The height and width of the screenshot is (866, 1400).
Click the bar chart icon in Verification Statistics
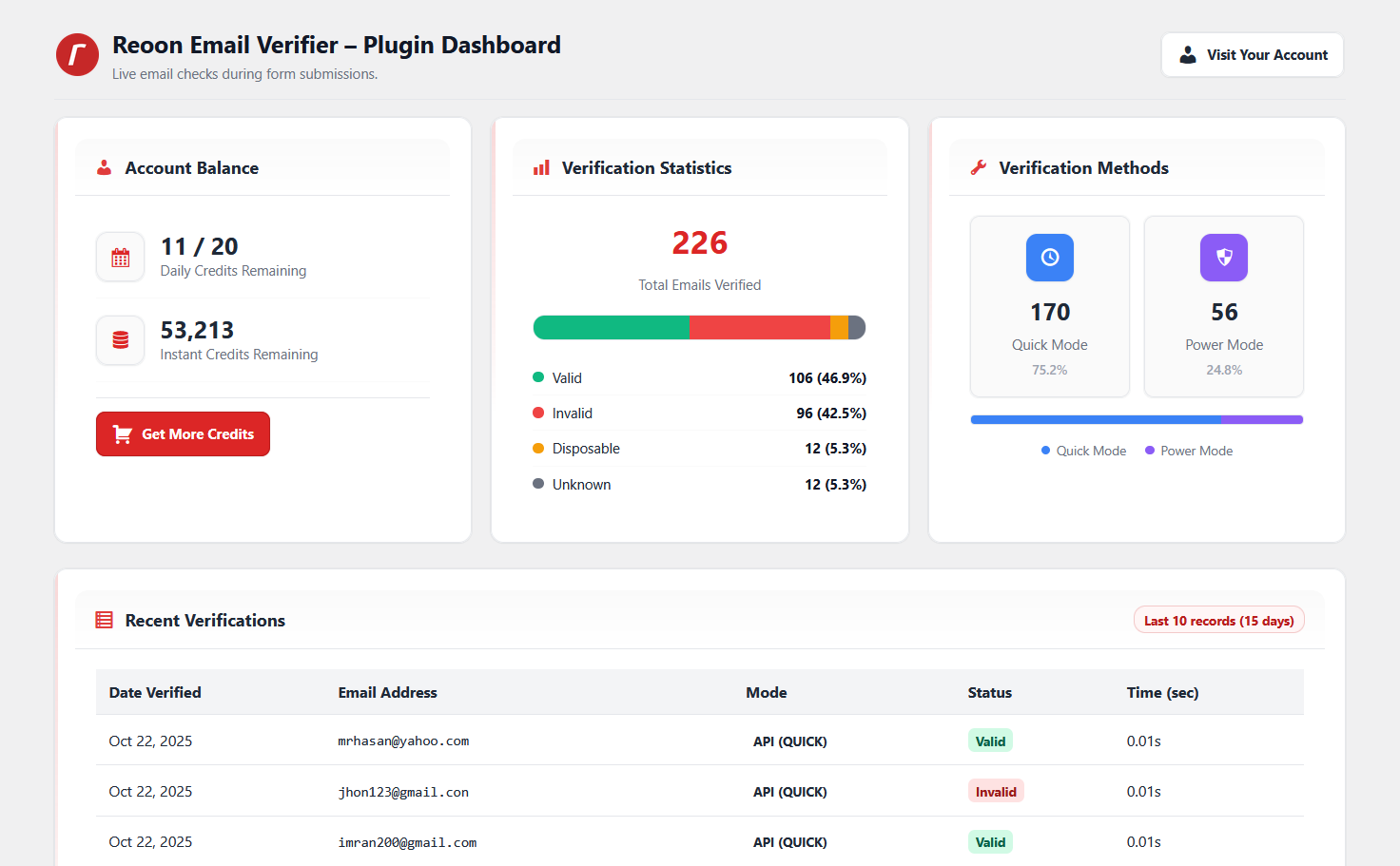tap(541, 168)
